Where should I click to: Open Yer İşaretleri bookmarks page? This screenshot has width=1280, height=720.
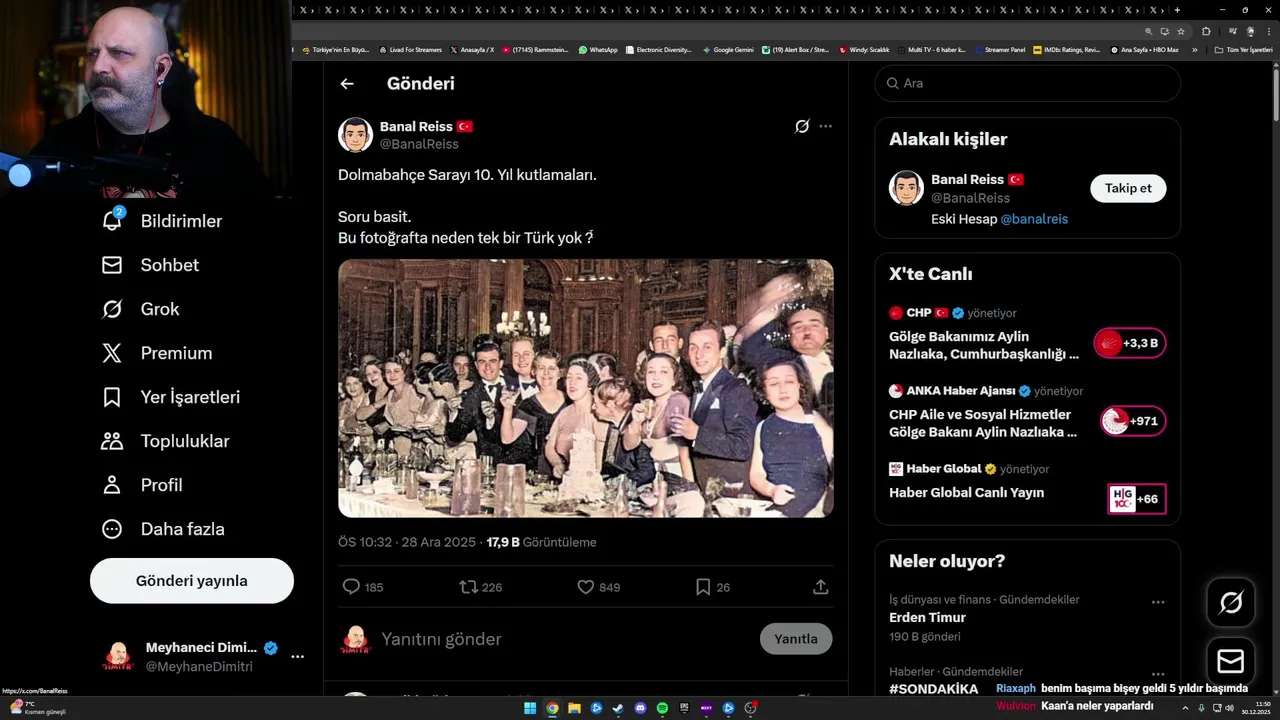(x=171, y=397)
